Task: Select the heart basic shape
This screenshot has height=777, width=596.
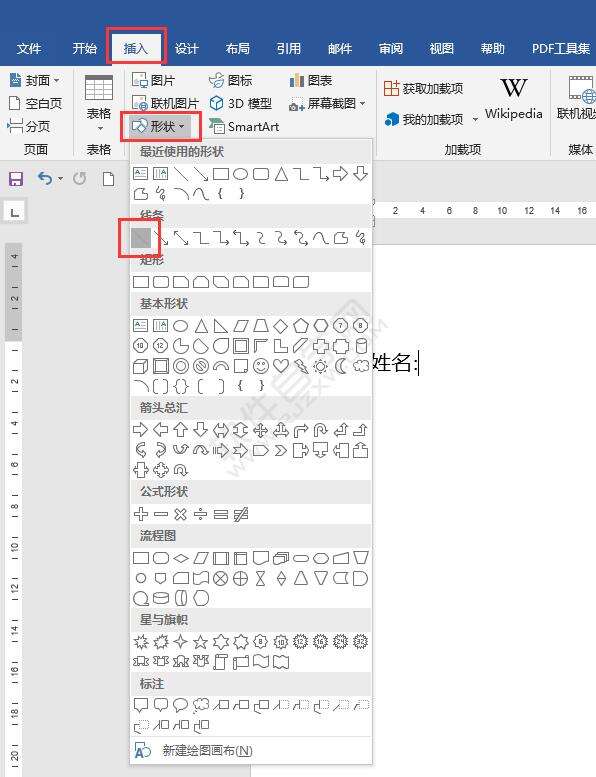Action: tap(281, 366)
